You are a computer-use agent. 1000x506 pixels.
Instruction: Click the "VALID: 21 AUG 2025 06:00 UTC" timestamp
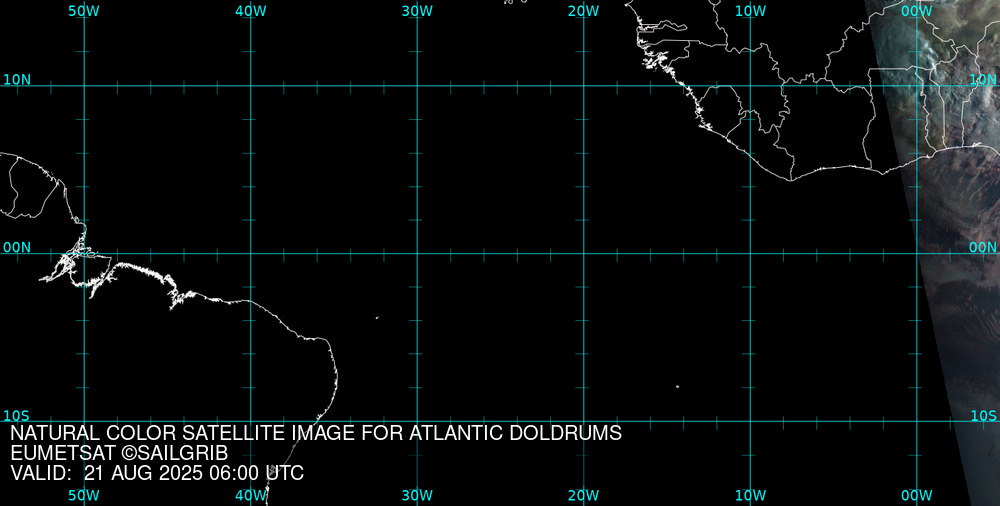pyautogui.click(x=158, y=473)
